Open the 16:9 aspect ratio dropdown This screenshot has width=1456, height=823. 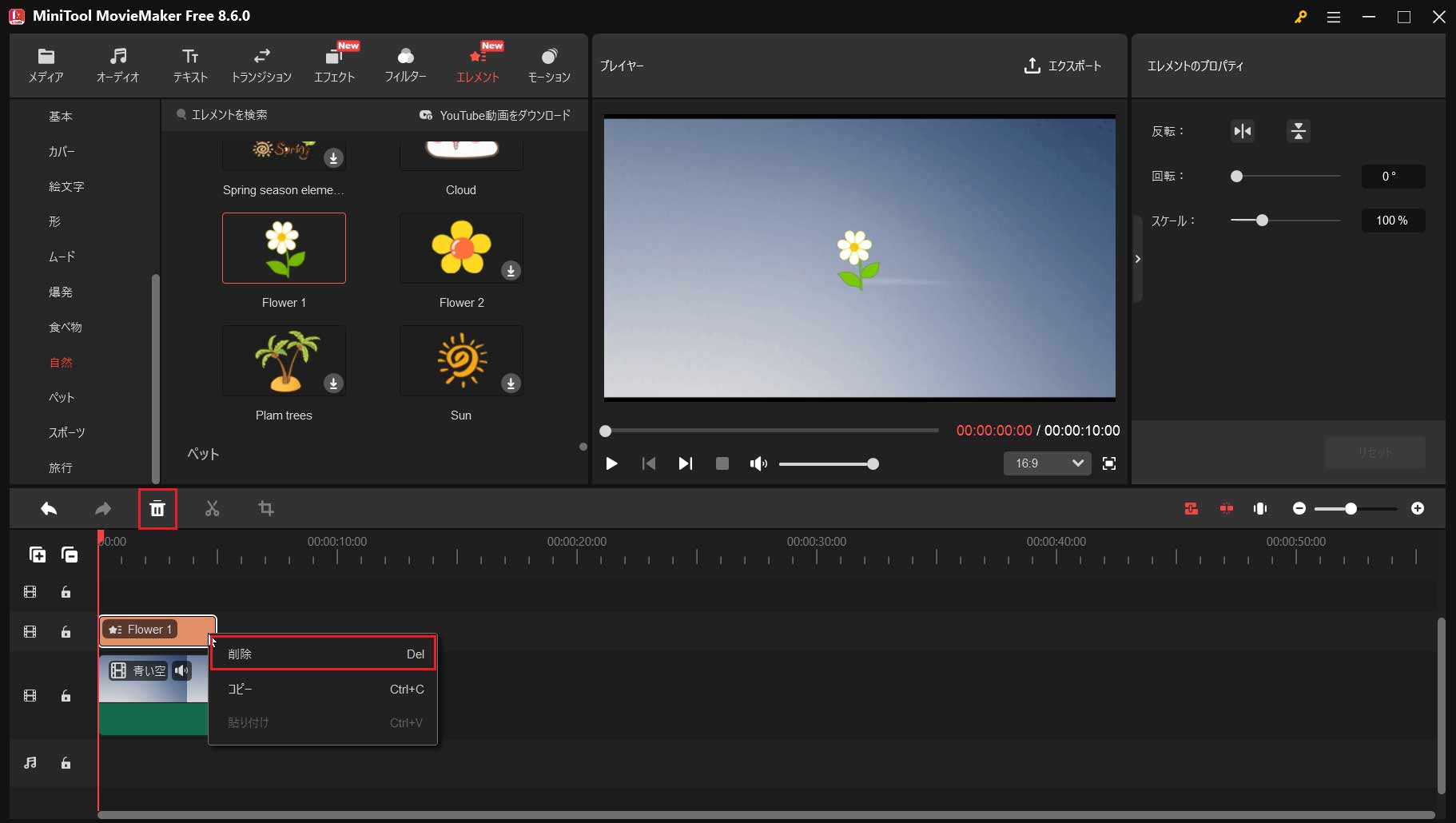pos(1047,463)
